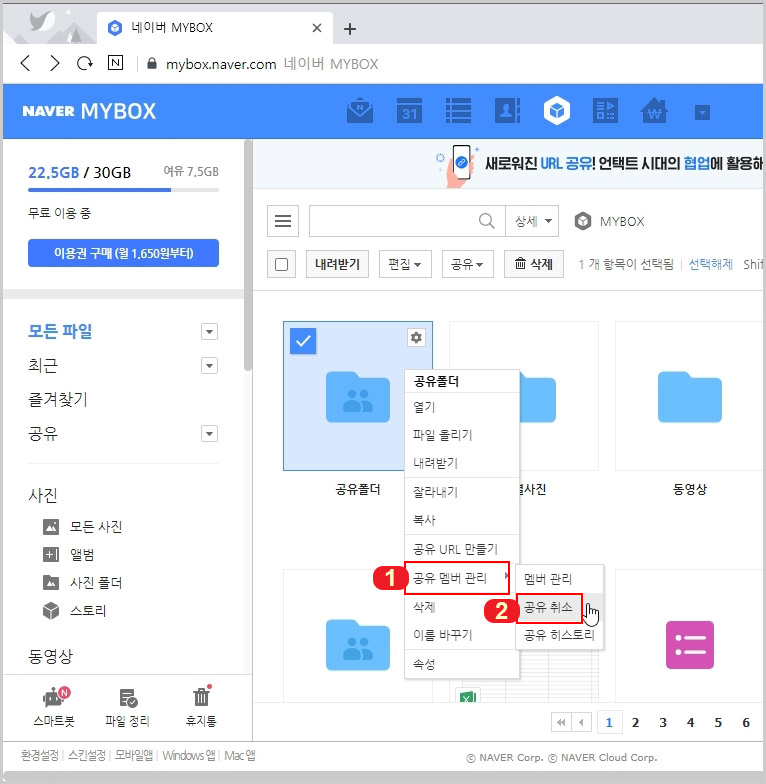Select 복사 in context menu
Image resolution: width=766 pixels, height=784 pixels.
(462, 520)
